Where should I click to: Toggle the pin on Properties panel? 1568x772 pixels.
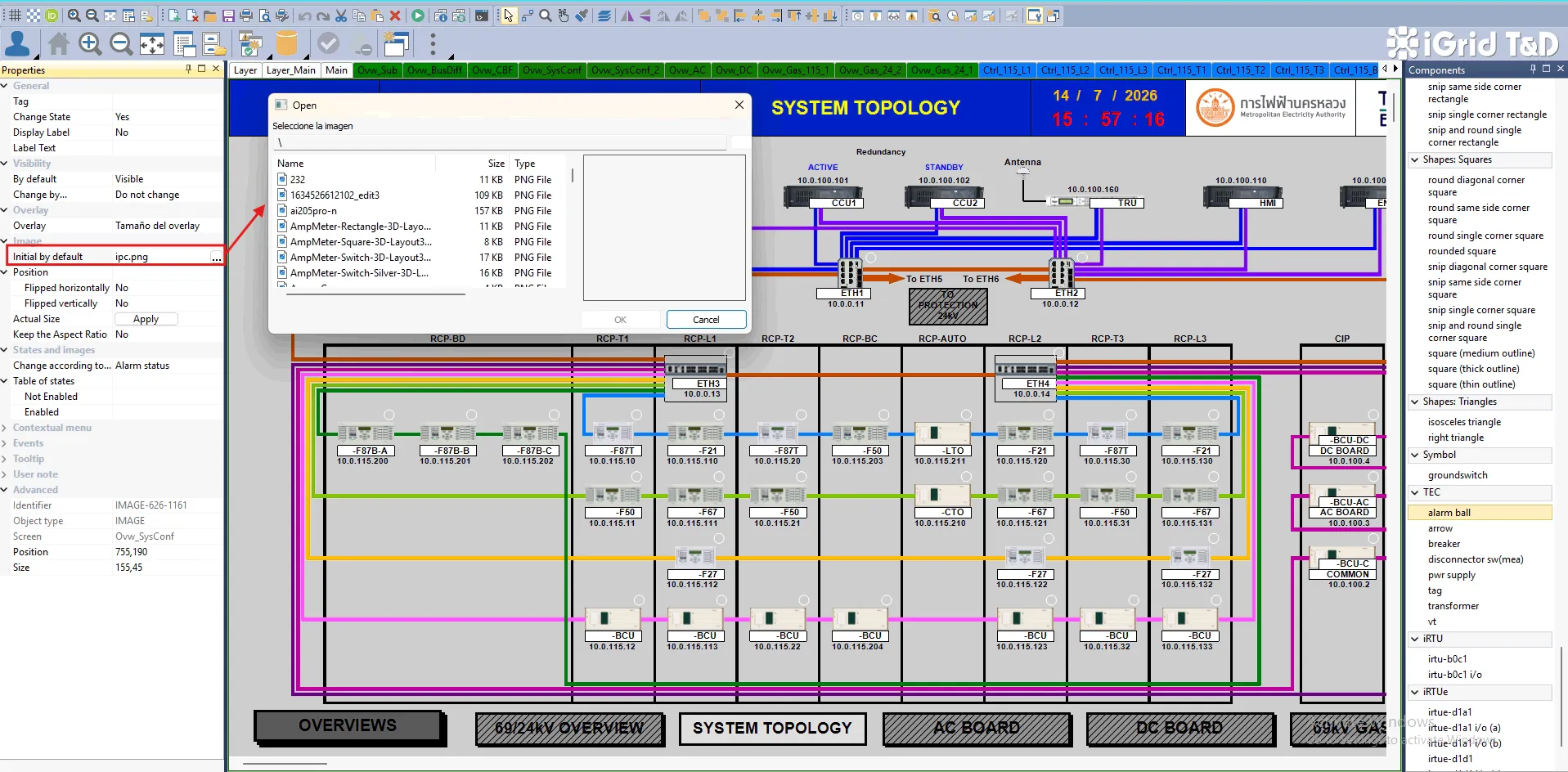click(x=188, y=69)
